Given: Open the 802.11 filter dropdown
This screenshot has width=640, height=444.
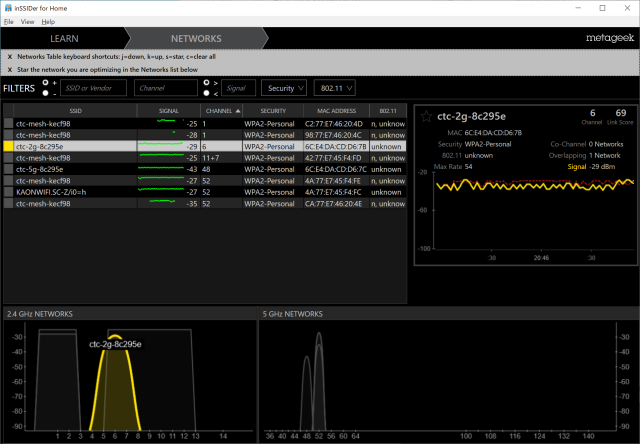Looking at the screenshot, I should 335,88.
